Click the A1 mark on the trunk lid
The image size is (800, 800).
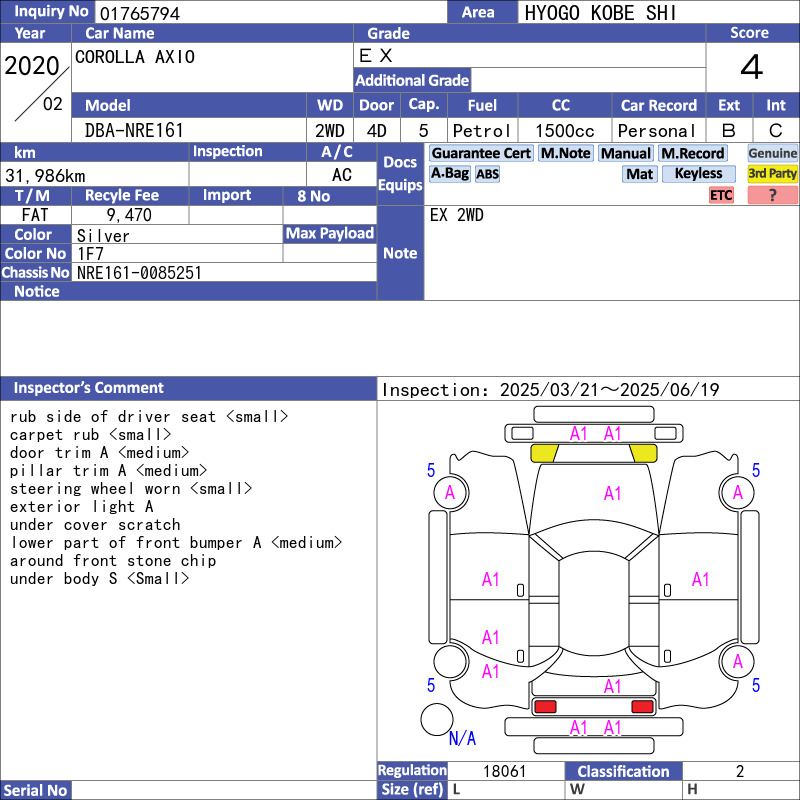pos(612,687)
